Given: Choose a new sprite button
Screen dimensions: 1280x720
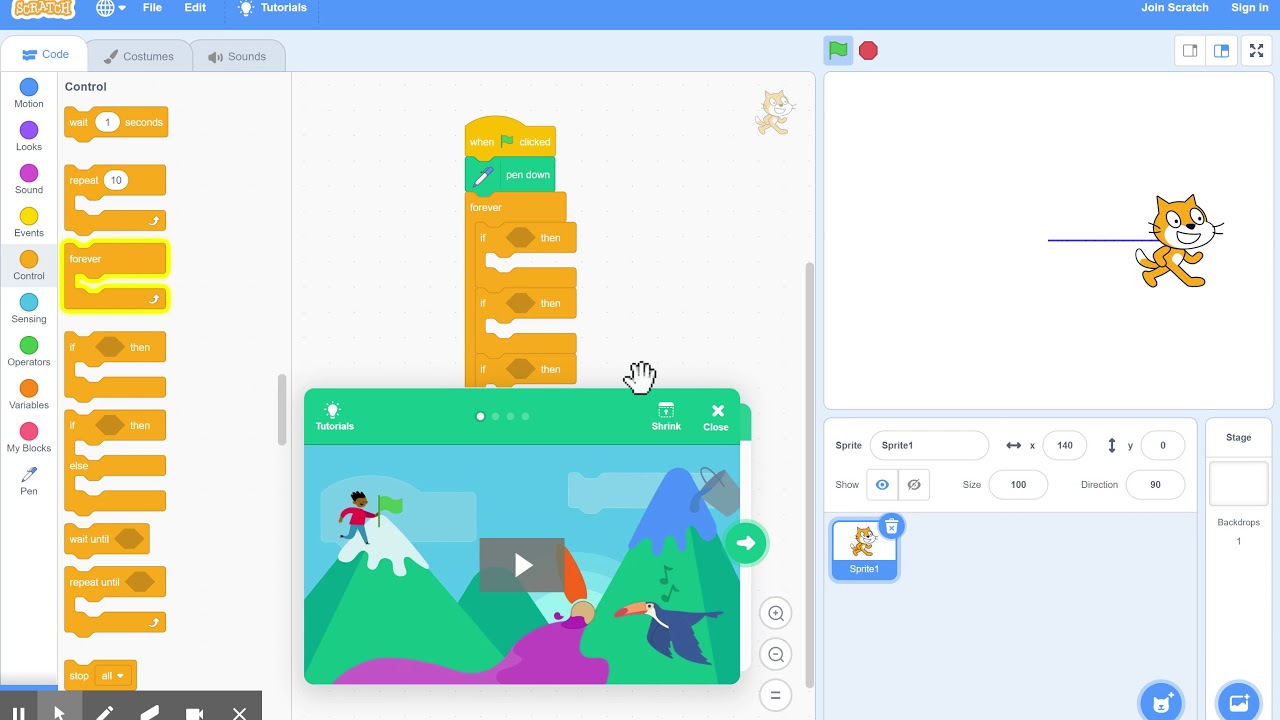Looking at the screenshot, I should pyautogui.click(x=1162, y=702).
